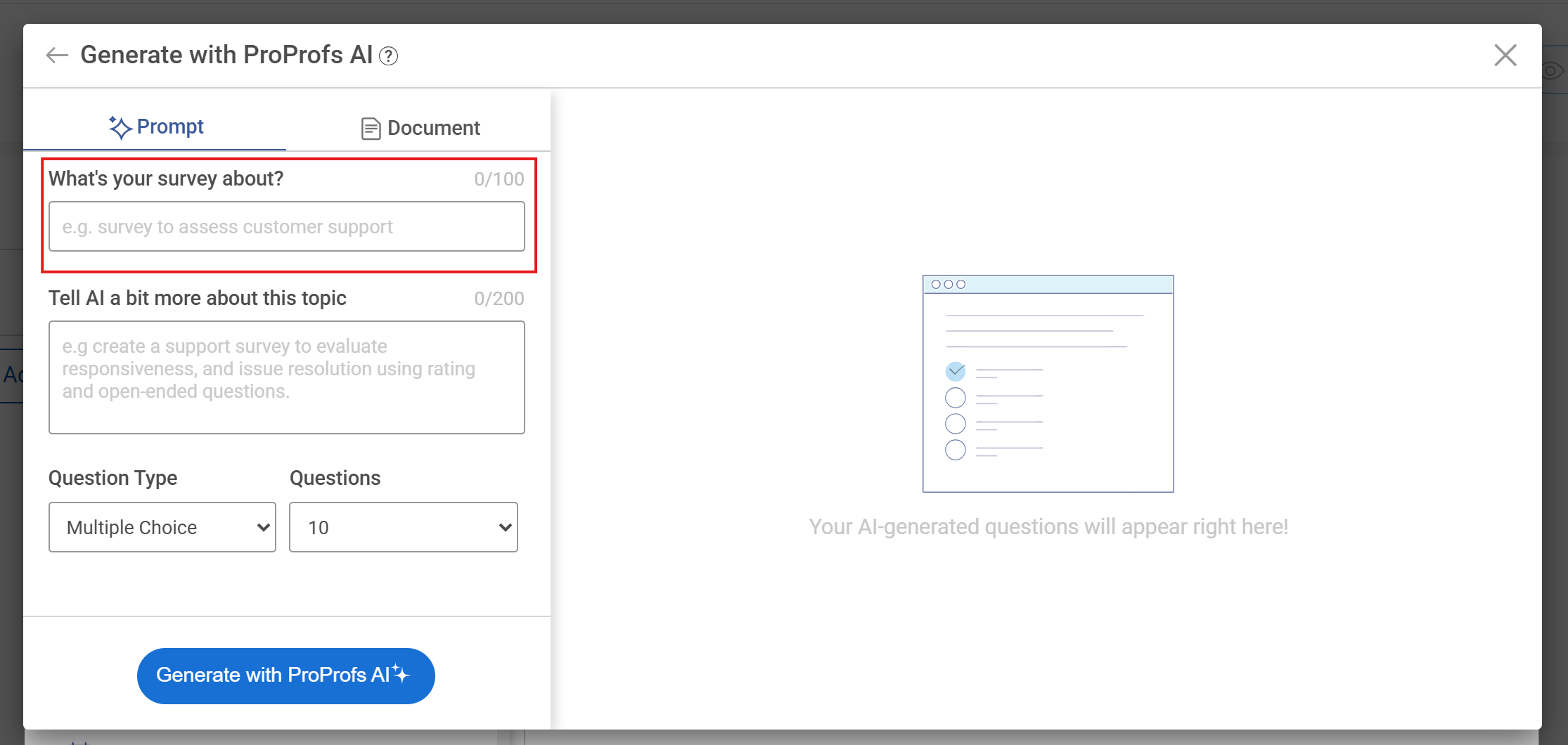1568x745 pixels.
Task: Click the 'What's your survey about?' label
Action: pyautogui.click(x=166, y=179)
